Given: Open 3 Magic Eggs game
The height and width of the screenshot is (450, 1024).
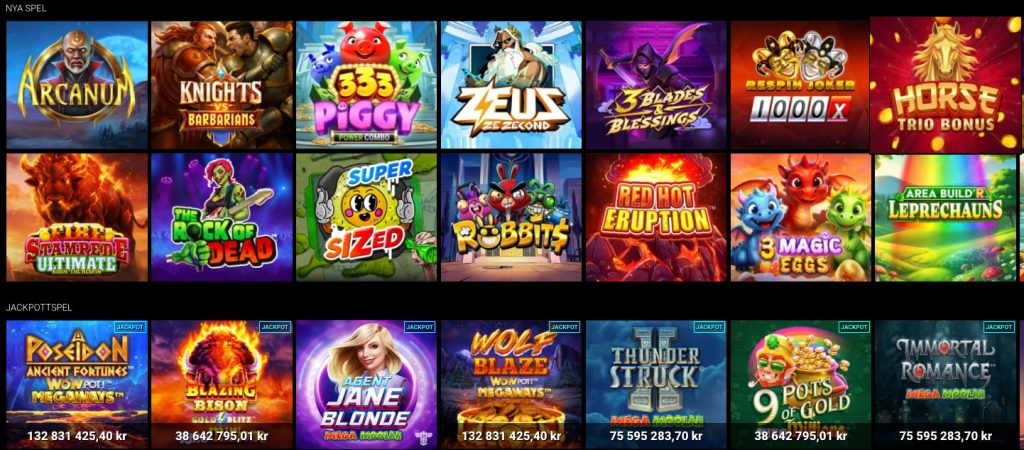Looking at the screenshot, I should 801,217.
